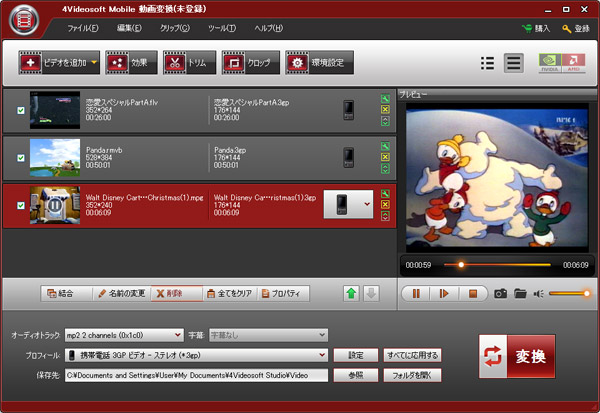
Task: Click the 削除 delete button
Action: tap(177, 294)
